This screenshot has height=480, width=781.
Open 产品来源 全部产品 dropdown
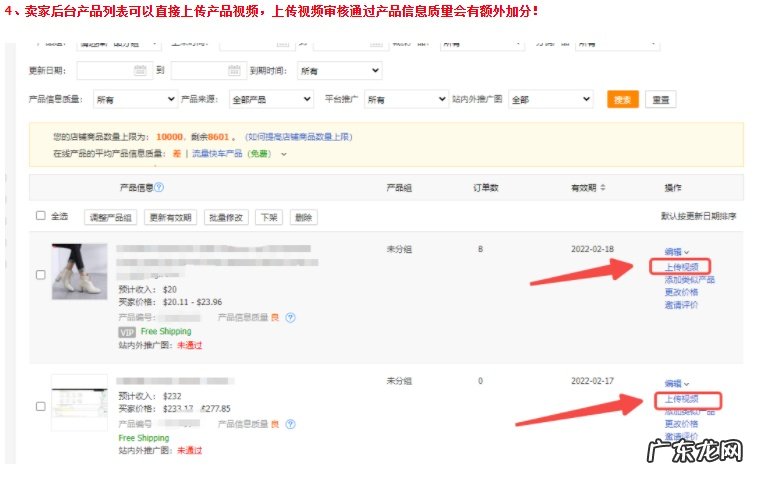pyautogui.click(x=271, y=99)
